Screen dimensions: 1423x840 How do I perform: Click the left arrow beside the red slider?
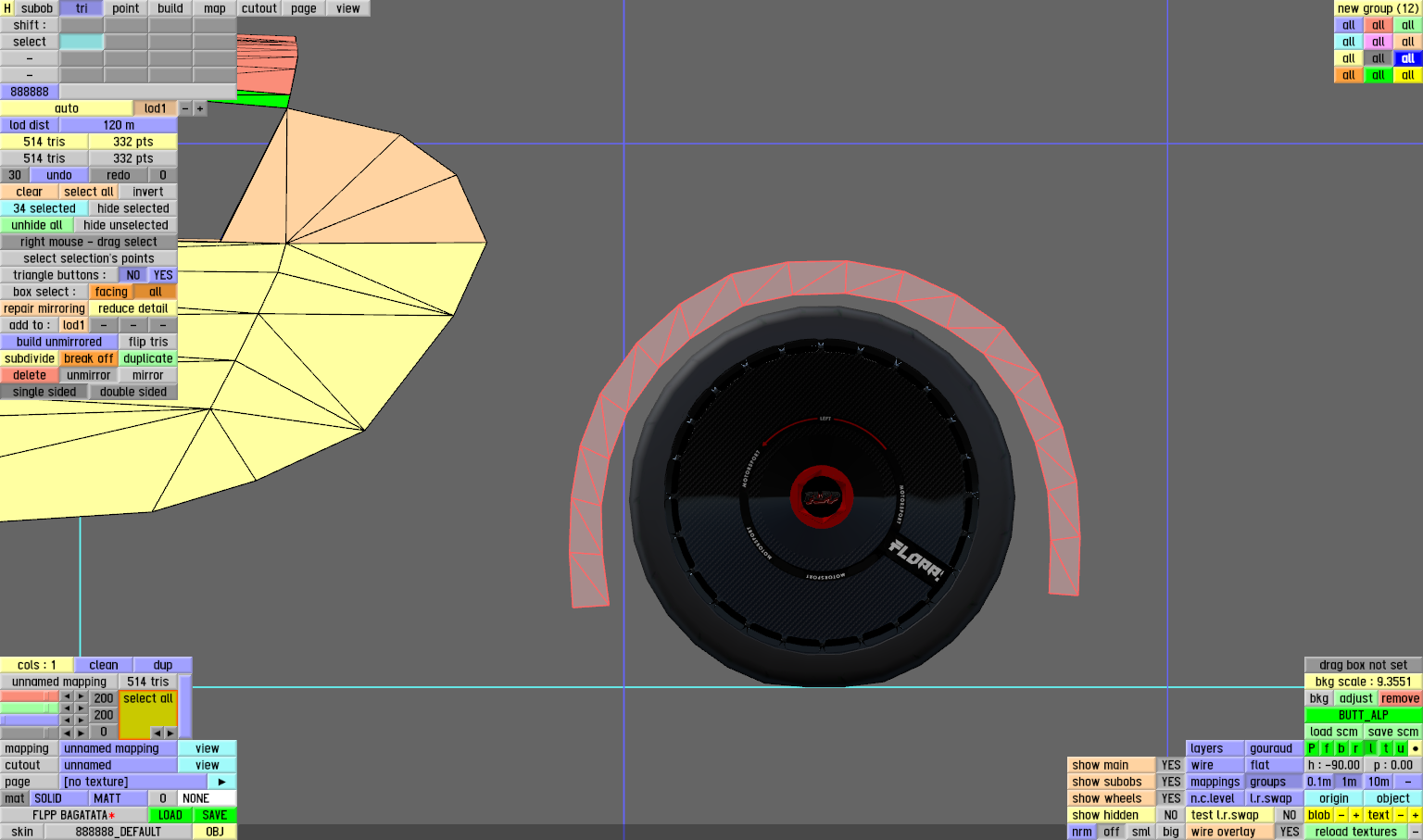[x=67, y=696]
